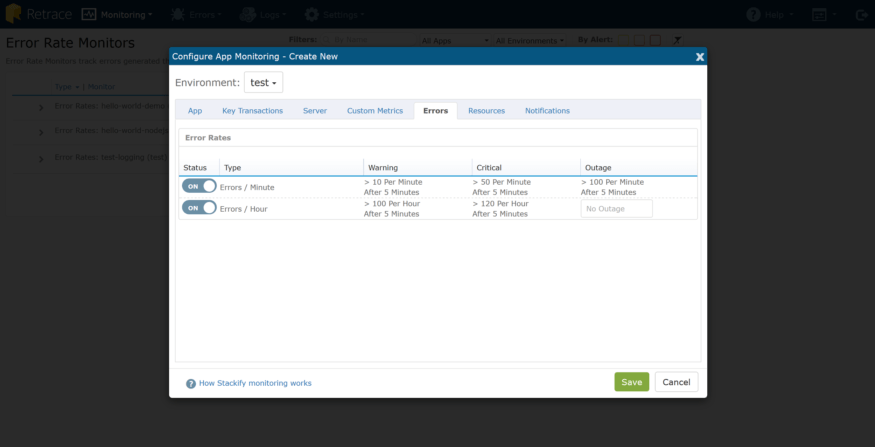Click the Type column header in the dialog

click(x=233, y=167)
